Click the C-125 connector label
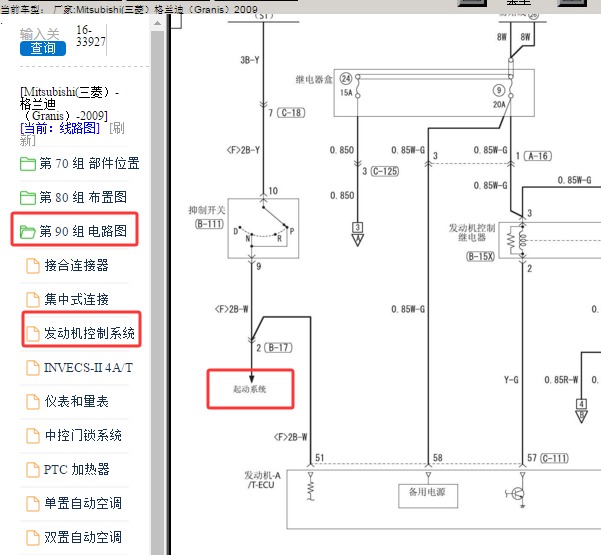Screen dimensions: 601x555 coord(384,171)
